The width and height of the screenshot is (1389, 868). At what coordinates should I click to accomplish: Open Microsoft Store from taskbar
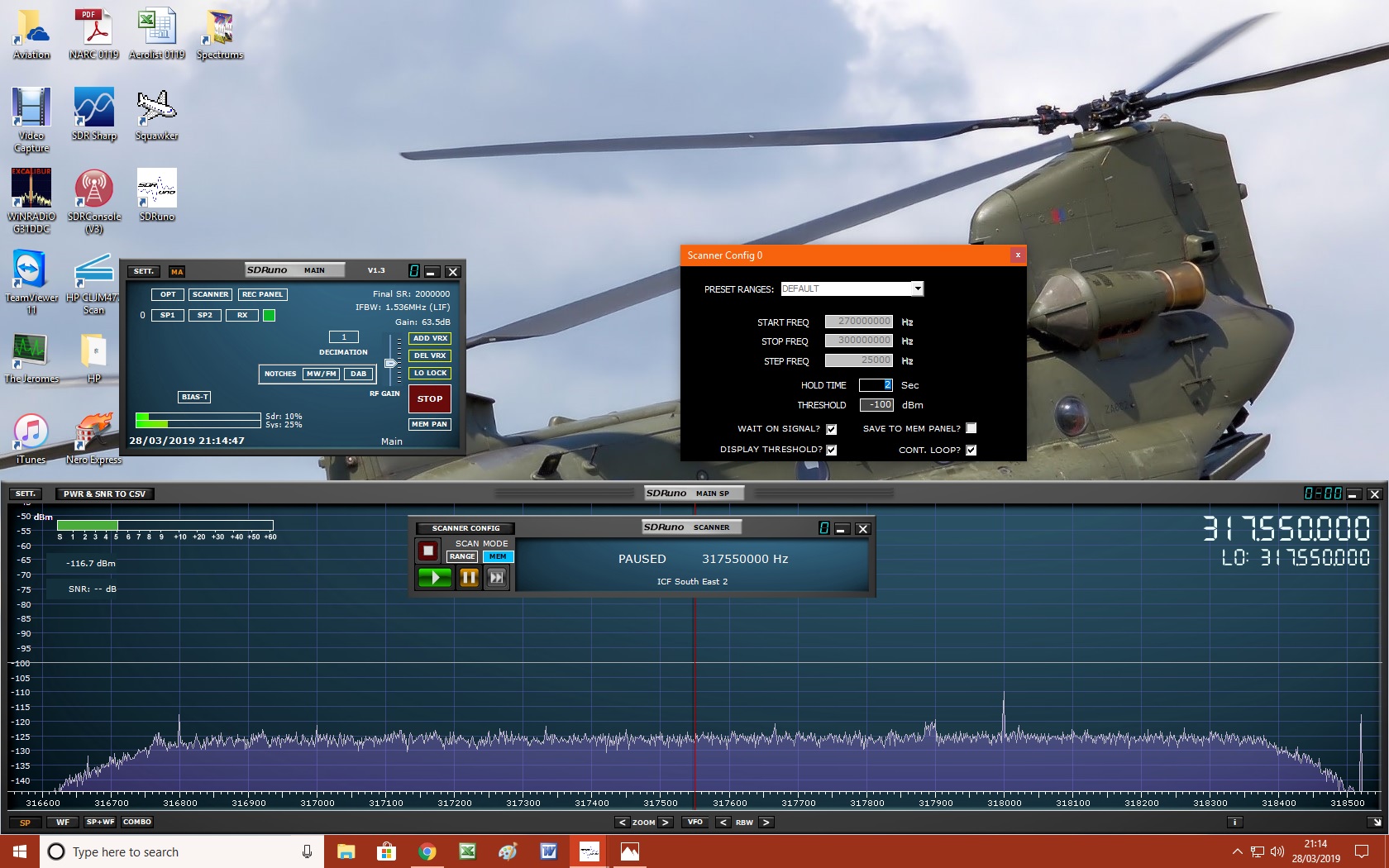pyautogui.click(x=386, y=851)
